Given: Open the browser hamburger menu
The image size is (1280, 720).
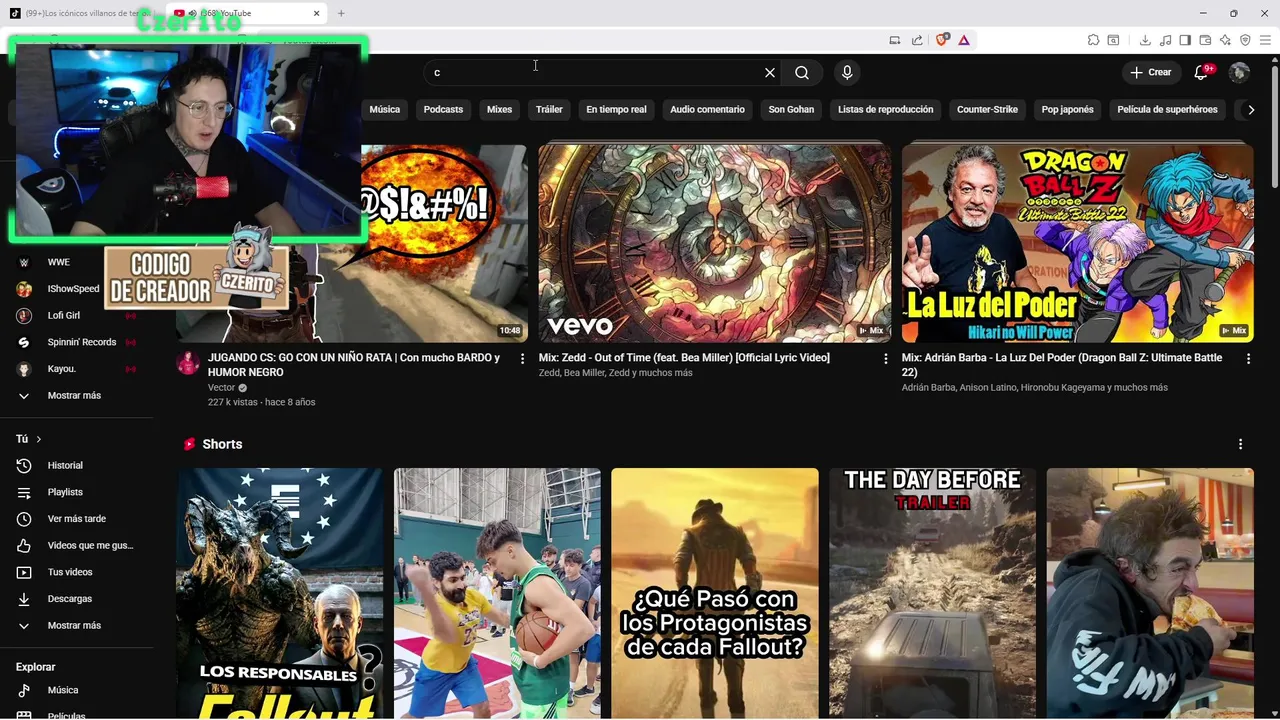Looking at the screenshot, I should (1265, 40).
